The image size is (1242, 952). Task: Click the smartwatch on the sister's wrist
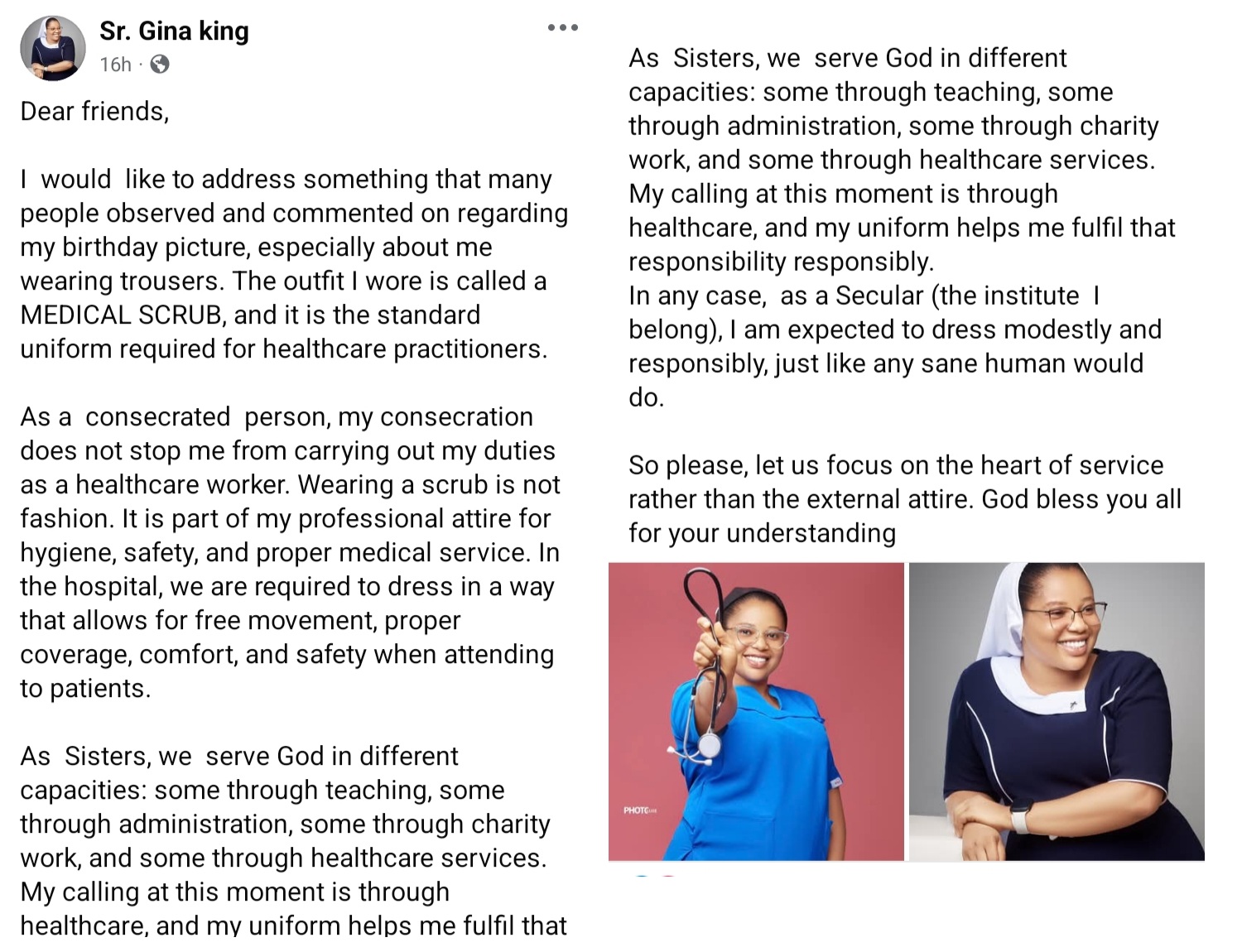1020,817
